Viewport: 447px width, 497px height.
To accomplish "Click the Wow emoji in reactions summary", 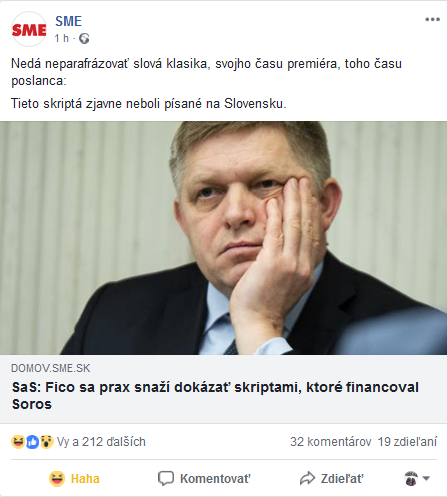I will [x=47, y=442].
